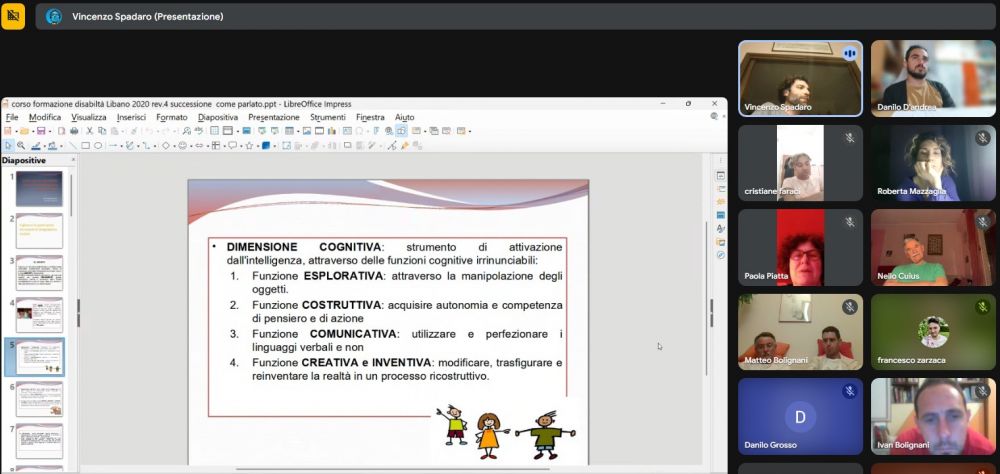Start slideshow from first slide icon
The image size is (1000, 474).
pyautogui.click(x=261, y=131)
